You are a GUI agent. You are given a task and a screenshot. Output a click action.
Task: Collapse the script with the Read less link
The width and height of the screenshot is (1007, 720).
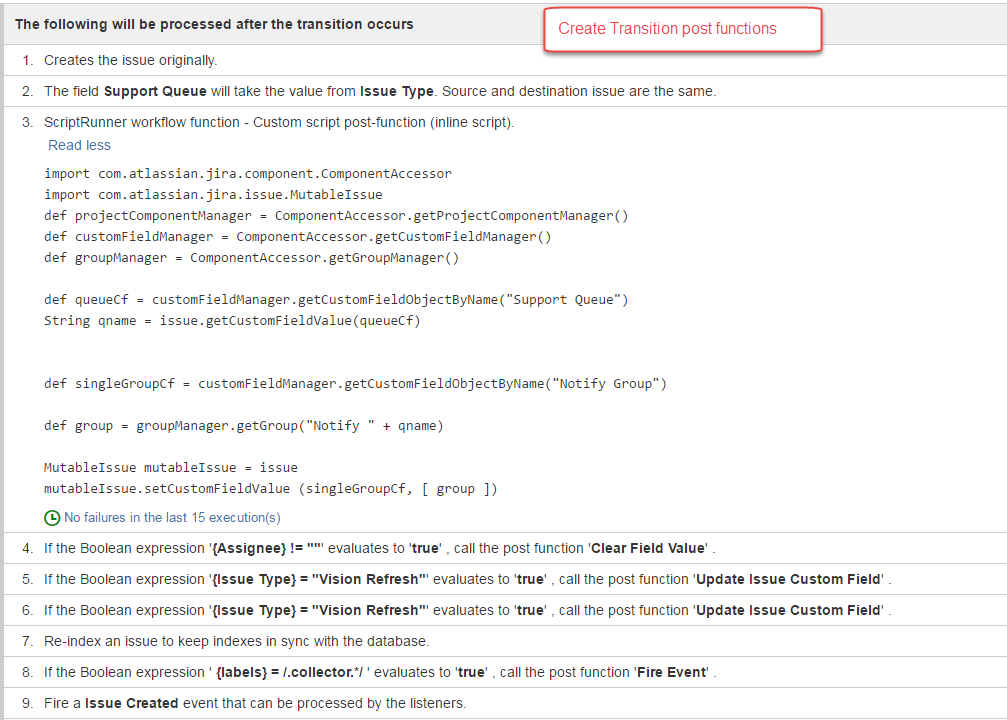[x=79, y=145]
